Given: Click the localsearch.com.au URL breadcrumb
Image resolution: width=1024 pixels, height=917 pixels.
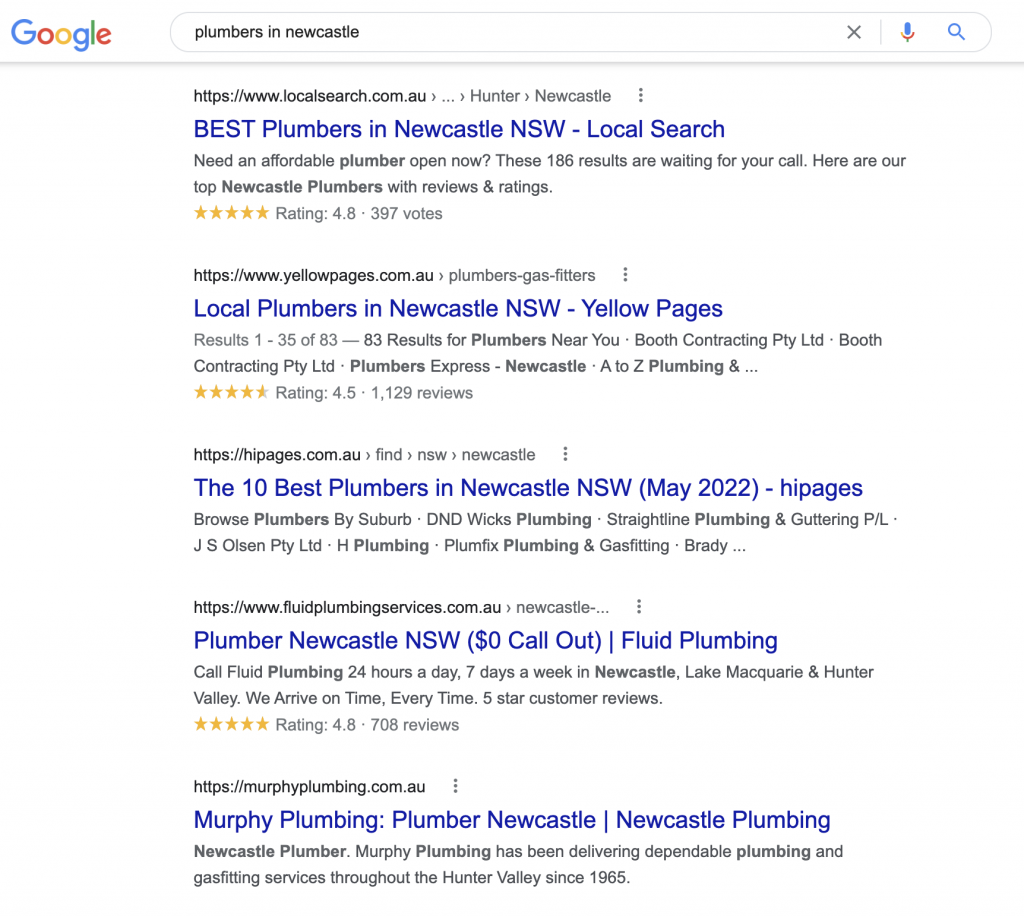Looking at the screenshot, I should point(402,96).
